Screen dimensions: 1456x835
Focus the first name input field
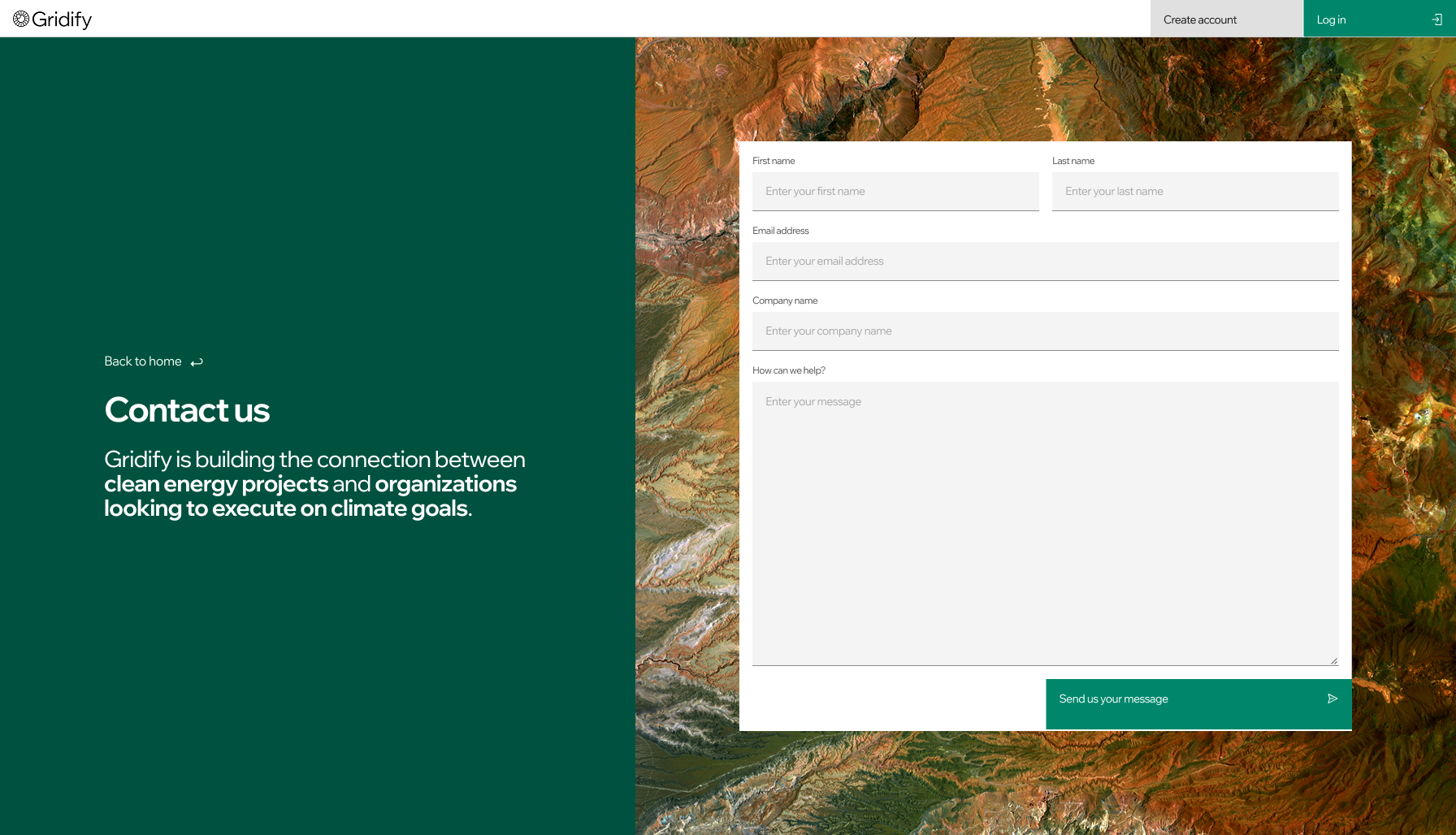click(x=895, y=192)
